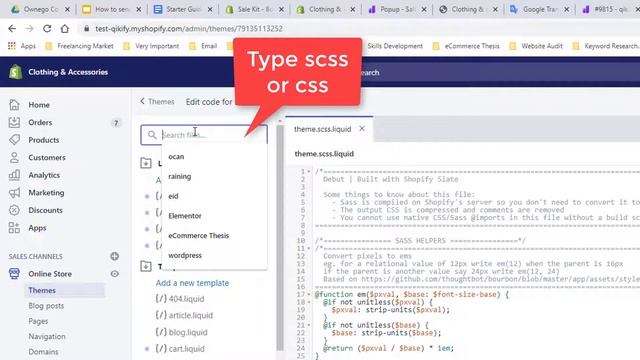The width and height of the screenshot is (640, 360).
Task: Close the theme.scss.liquid tab
Action: tap(362, 129)
